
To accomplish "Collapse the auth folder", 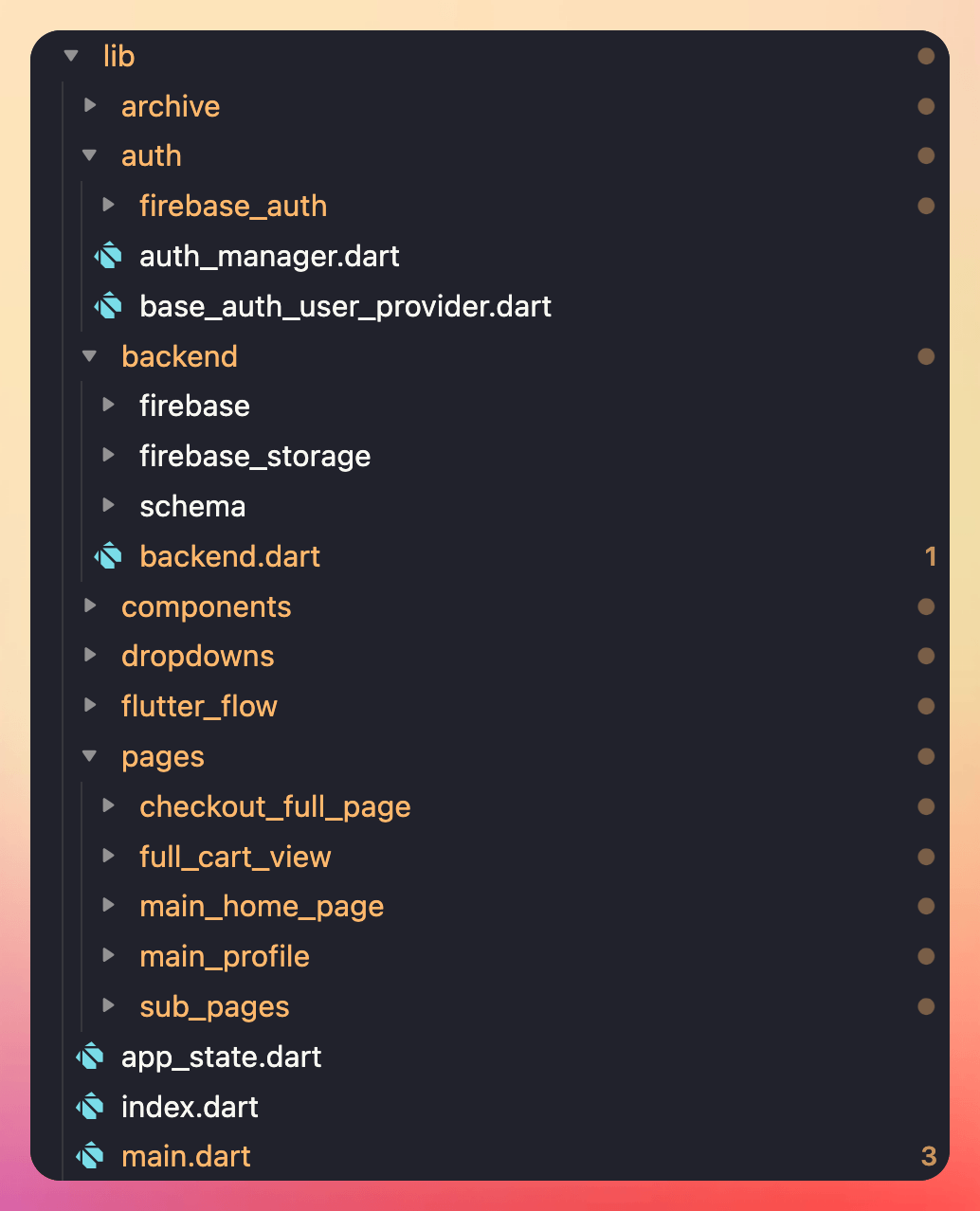I will (x=88, y=155).
